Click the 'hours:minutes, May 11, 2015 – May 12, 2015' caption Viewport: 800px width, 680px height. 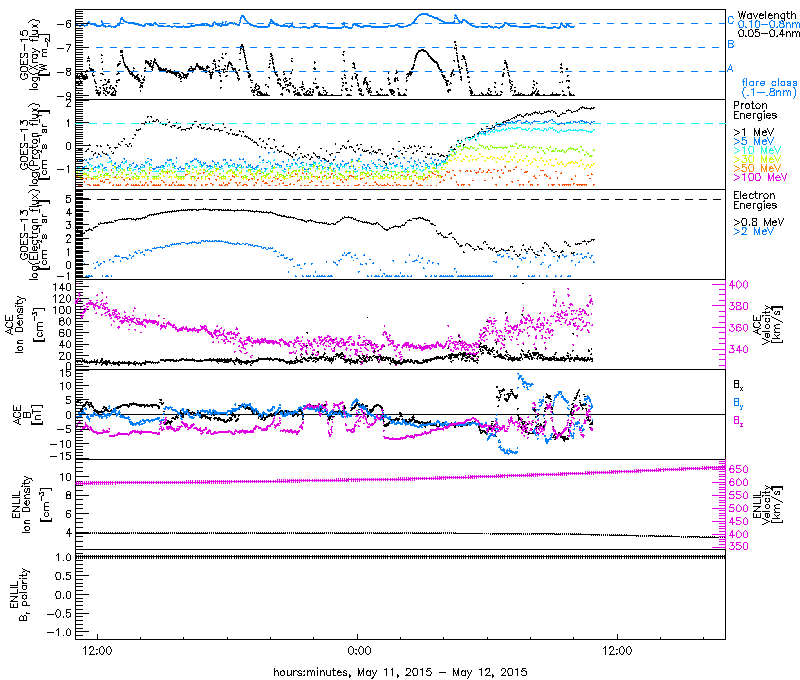(x=400, y=672)
